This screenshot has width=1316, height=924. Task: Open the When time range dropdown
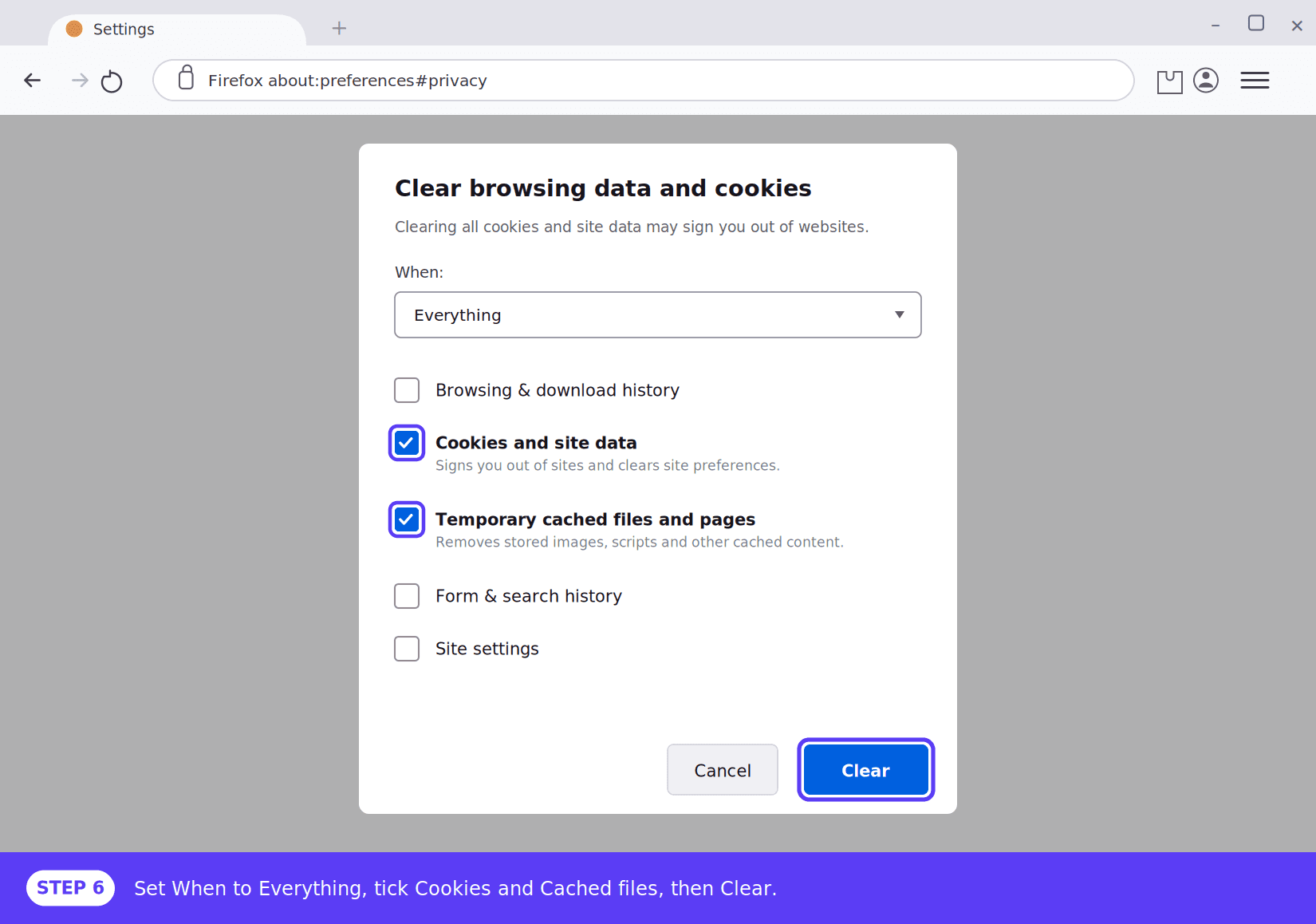[x=658, y=314]
